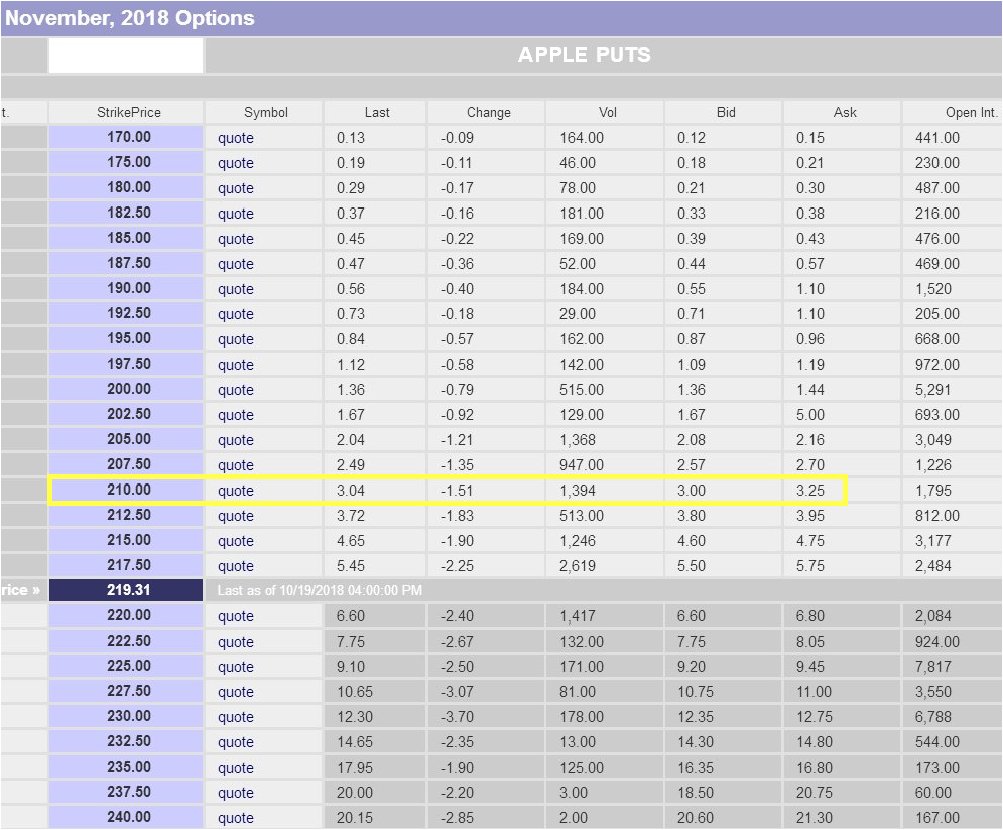1003x830 pixels.
Task: Select the 441.00 open interest cell
Action: pos(952,137)
